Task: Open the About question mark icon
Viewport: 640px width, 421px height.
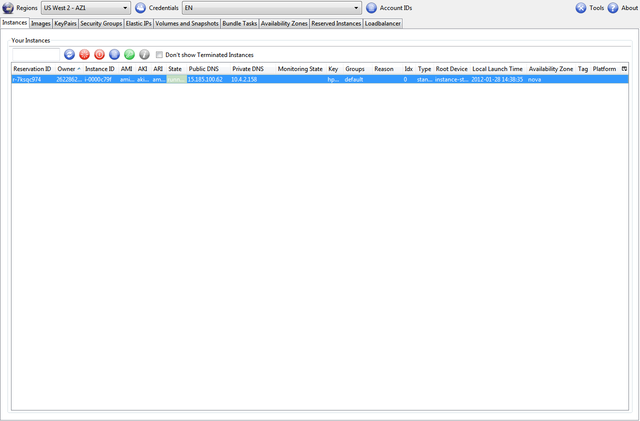Action: (x=613, y=8)
